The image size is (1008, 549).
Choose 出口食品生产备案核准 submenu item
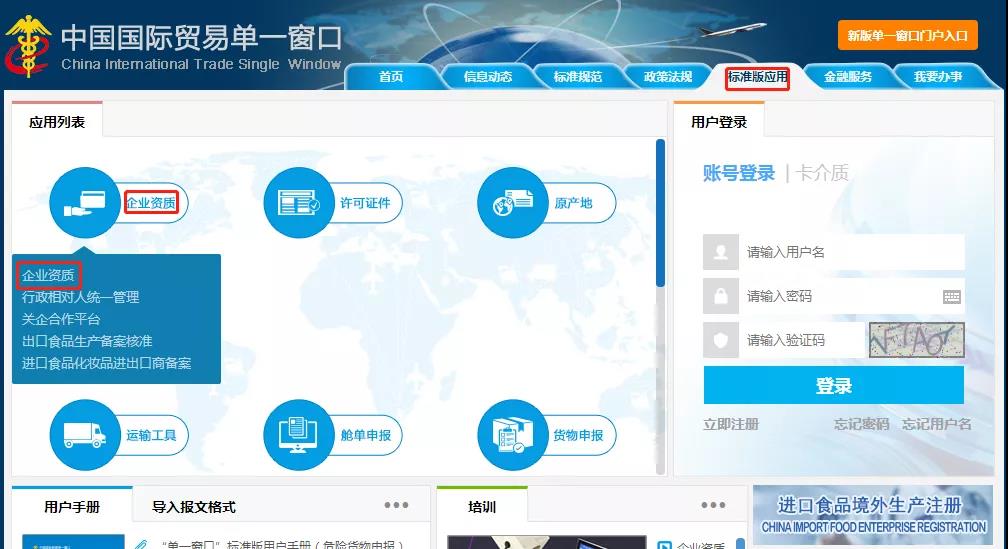click(87, 341)
